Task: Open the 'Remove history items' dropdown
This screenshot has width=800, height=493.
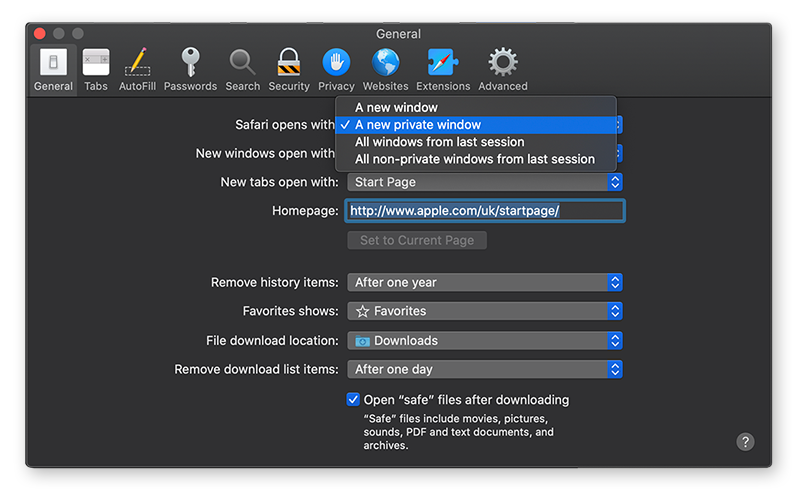Action: click(485, 282)
